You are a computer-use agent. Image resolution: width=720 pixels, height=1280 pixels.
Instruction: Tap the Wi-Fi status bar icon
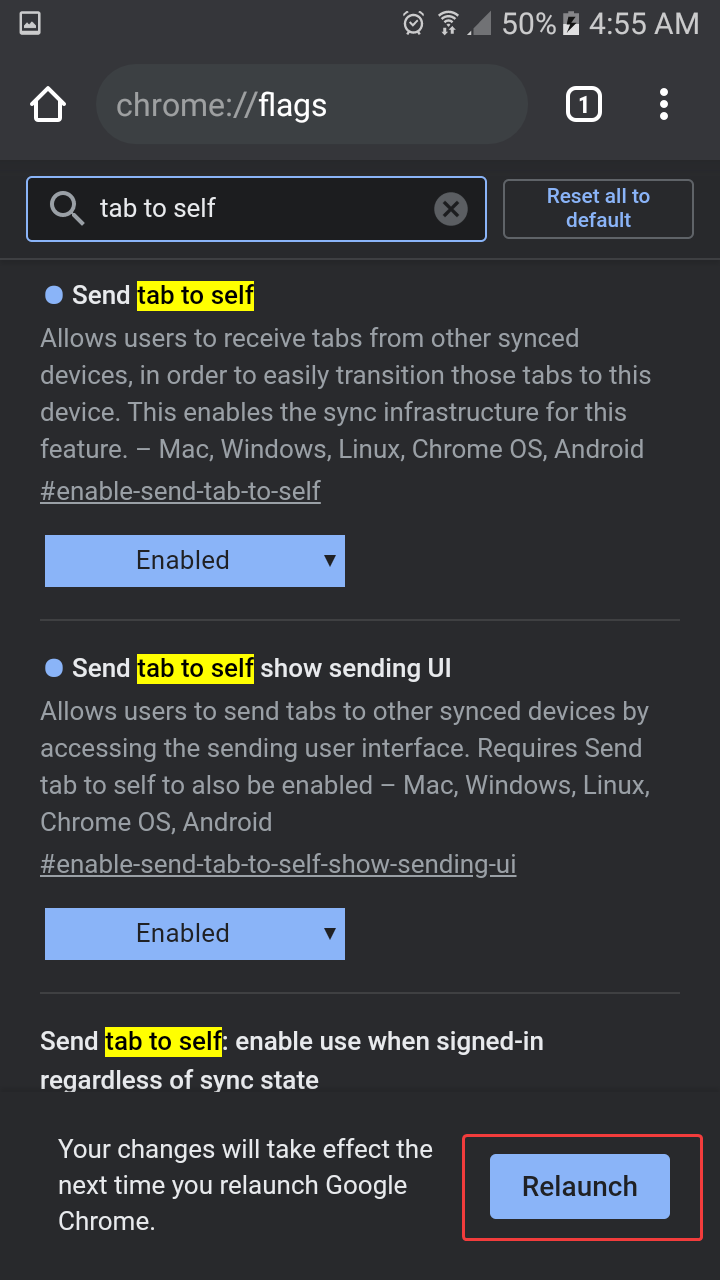tap(448, 23)
